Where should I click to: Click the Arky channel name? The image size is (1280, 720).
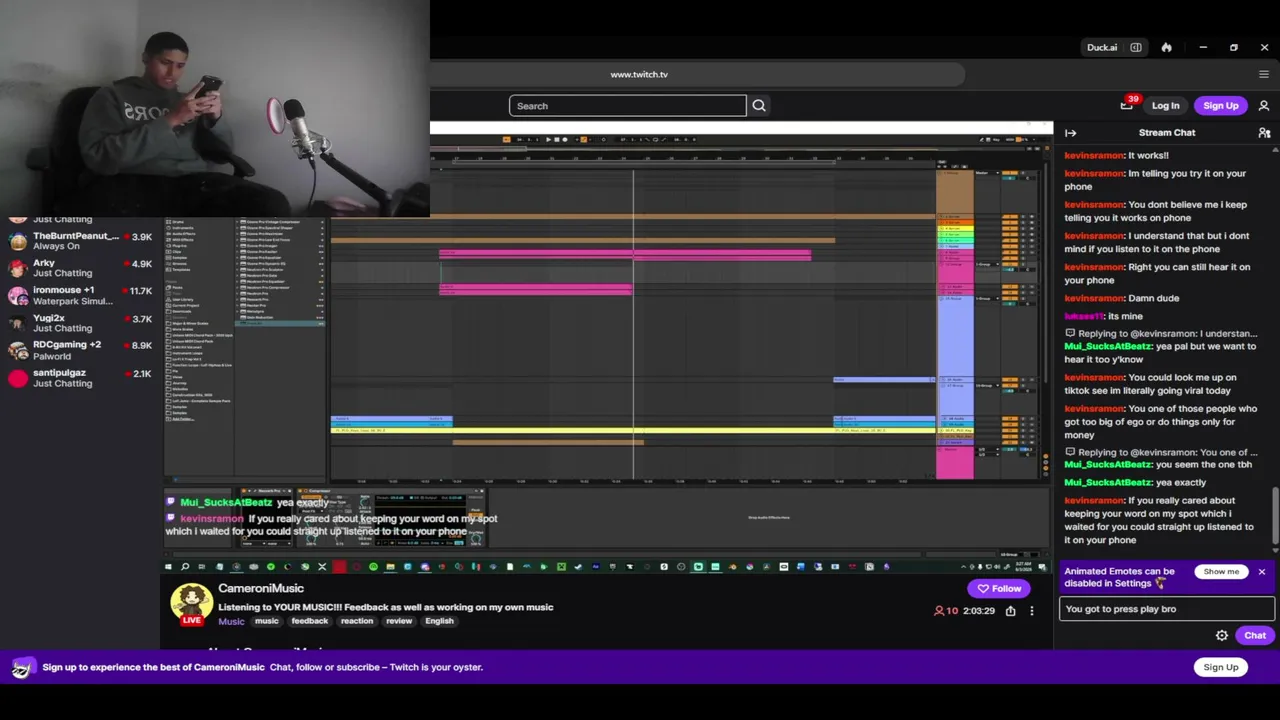click(x=44, y=263)
